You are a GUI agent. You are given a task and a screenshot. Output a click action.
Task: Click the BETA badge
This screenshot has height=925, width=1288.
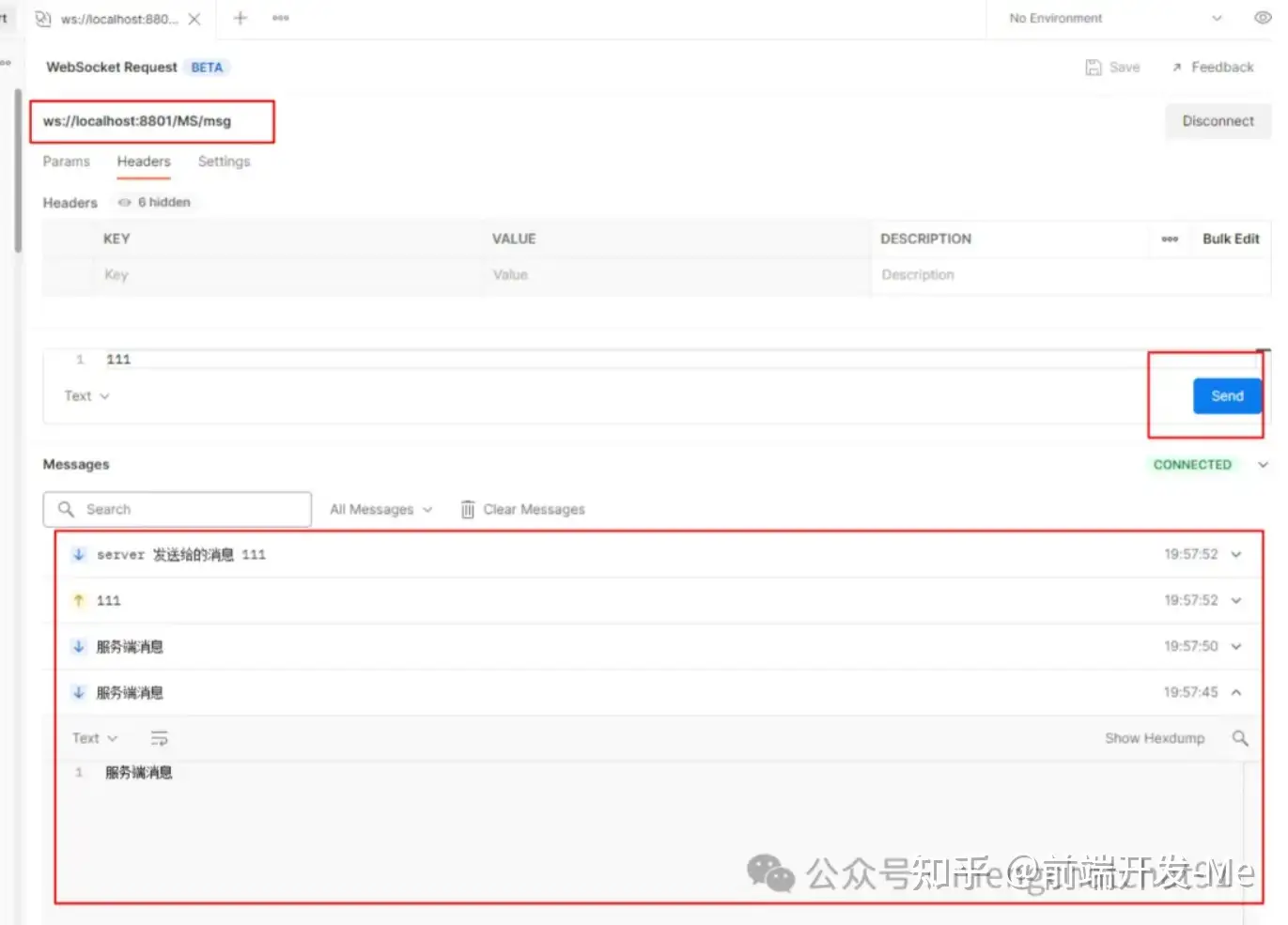[207, 68]
